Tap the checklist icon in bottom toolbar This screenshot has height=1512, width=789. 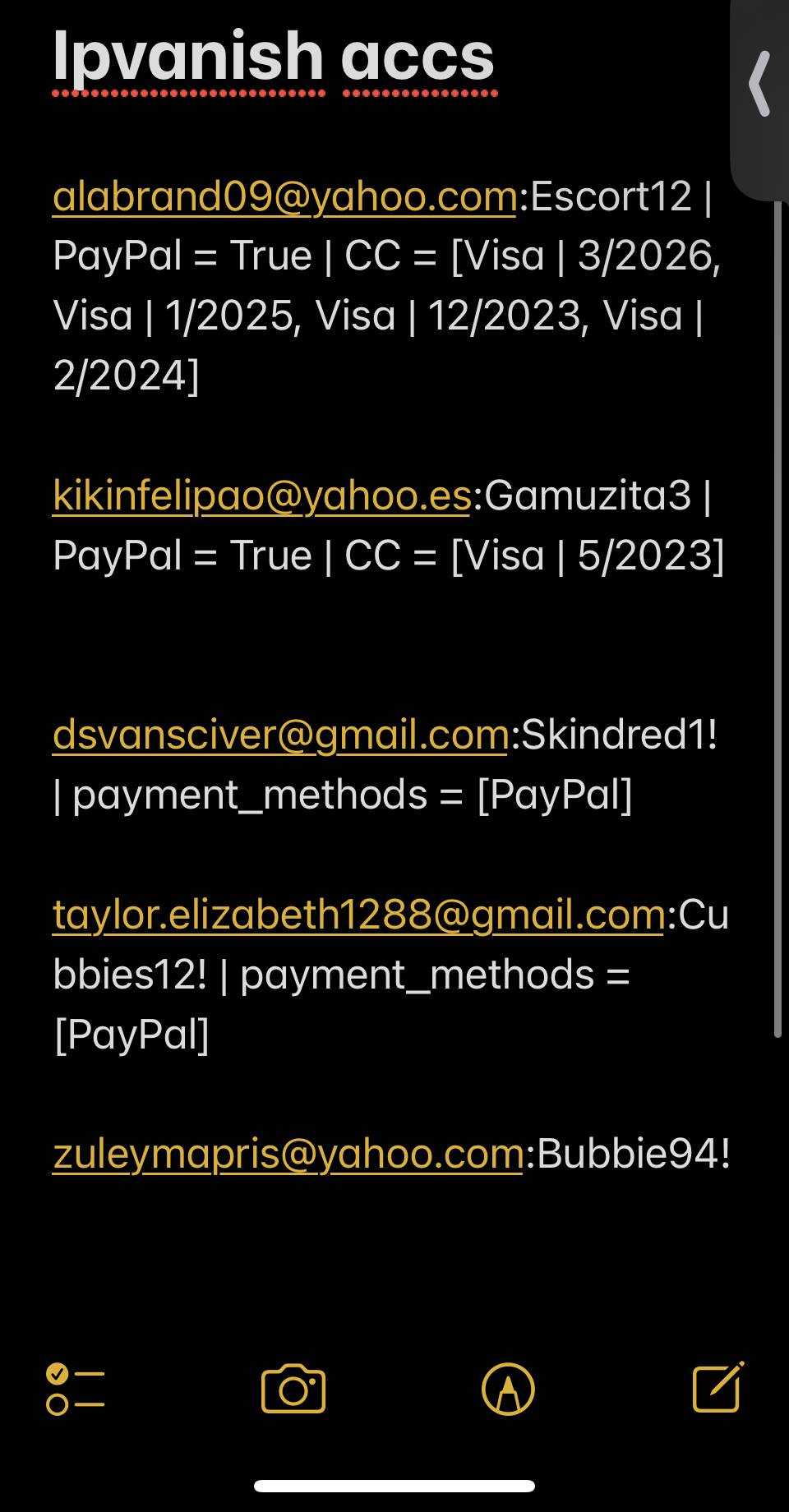pyautogui.click(x=76, y=1389)
